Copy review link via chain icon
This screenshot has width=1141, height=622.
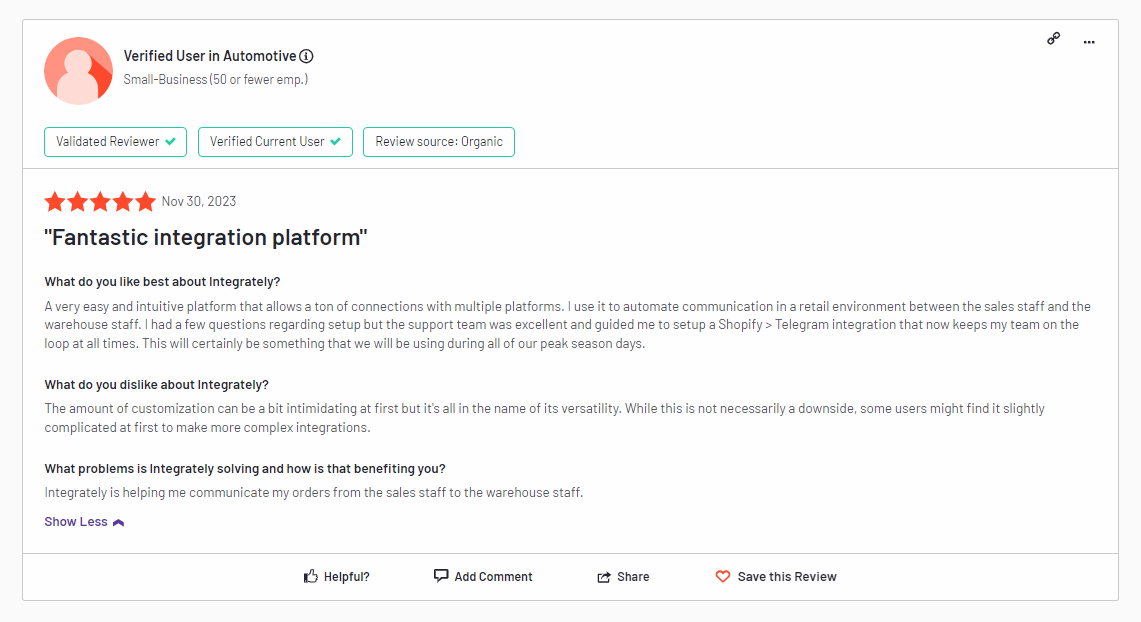pos(1053,39)
